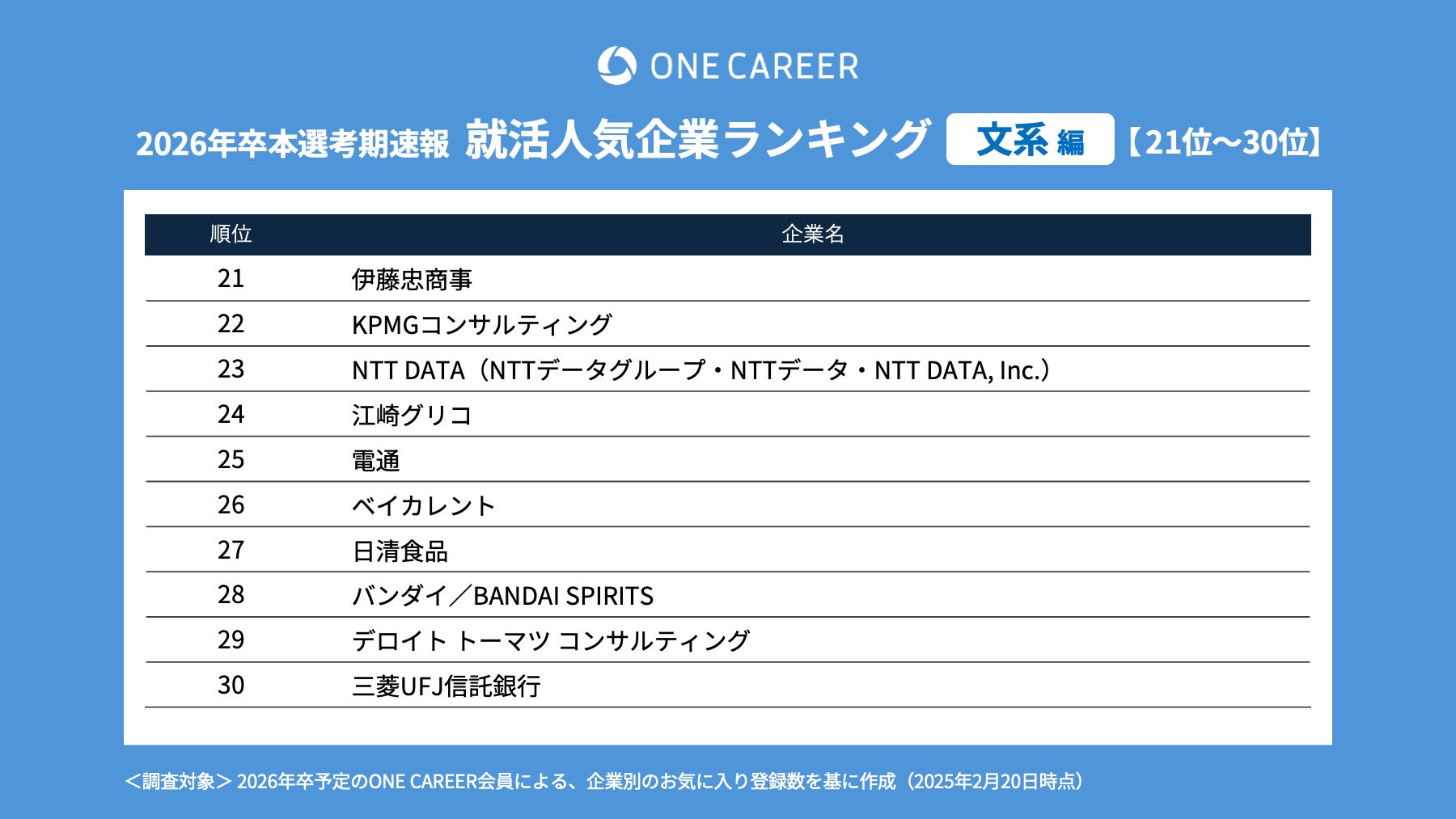
Task: Click 江崎グリコ in the ranking
Action: point(412,416)
